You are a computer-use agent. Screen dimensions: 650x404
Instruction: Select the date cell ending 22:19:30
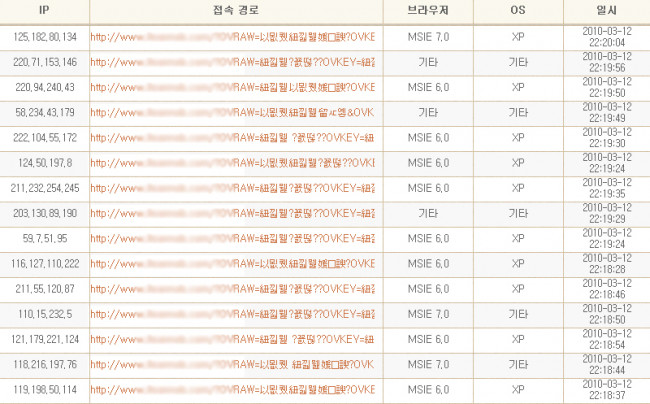point(607,138)
